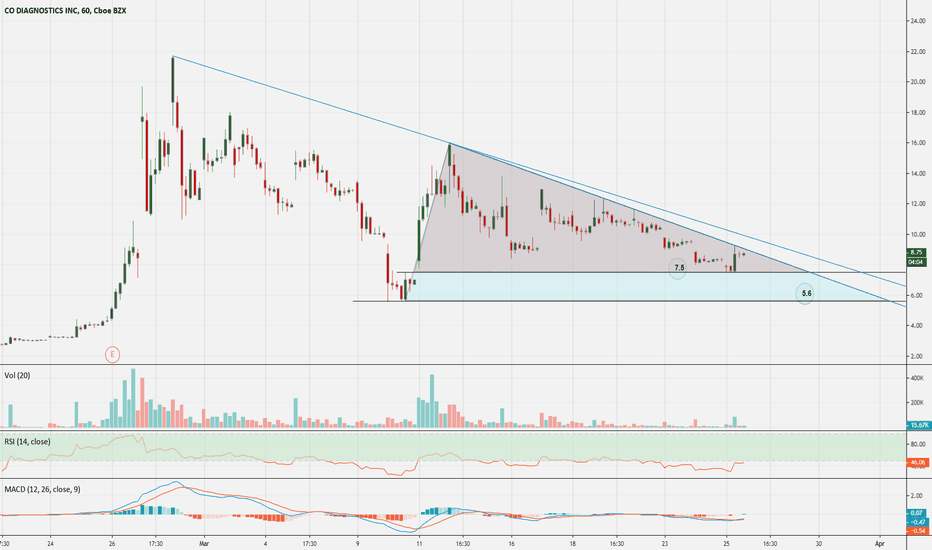Click the RSI value label 46.06
The image size is (932, 550).
coord(917,462)
